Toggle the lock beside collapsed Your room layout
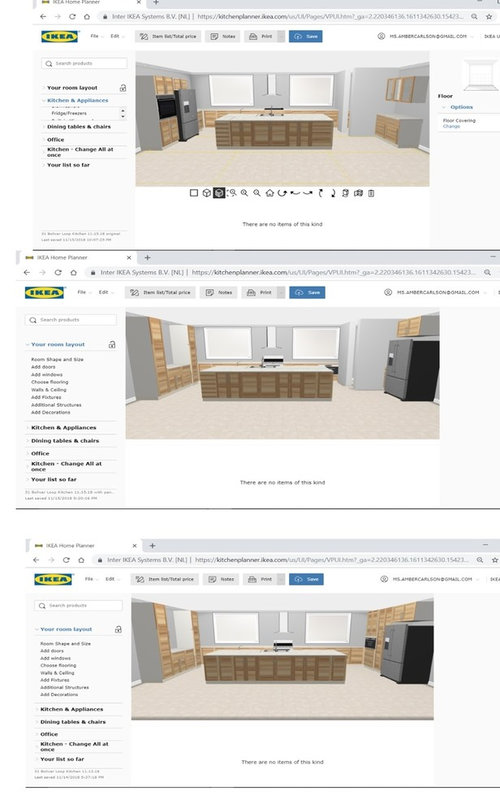The width and height of the screenshot is (500, 804). [x=123, y=88]
